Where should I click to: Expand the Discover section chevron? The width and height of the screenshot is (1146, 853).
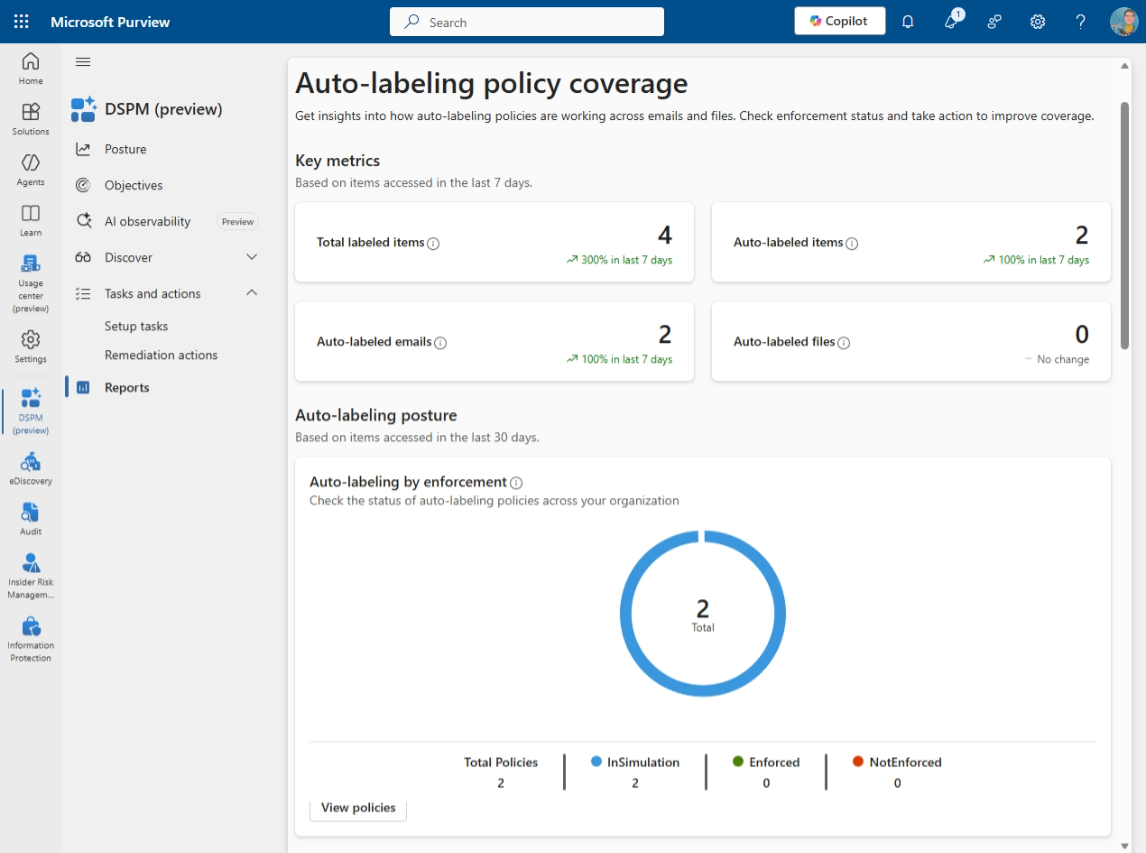[252, 257]
